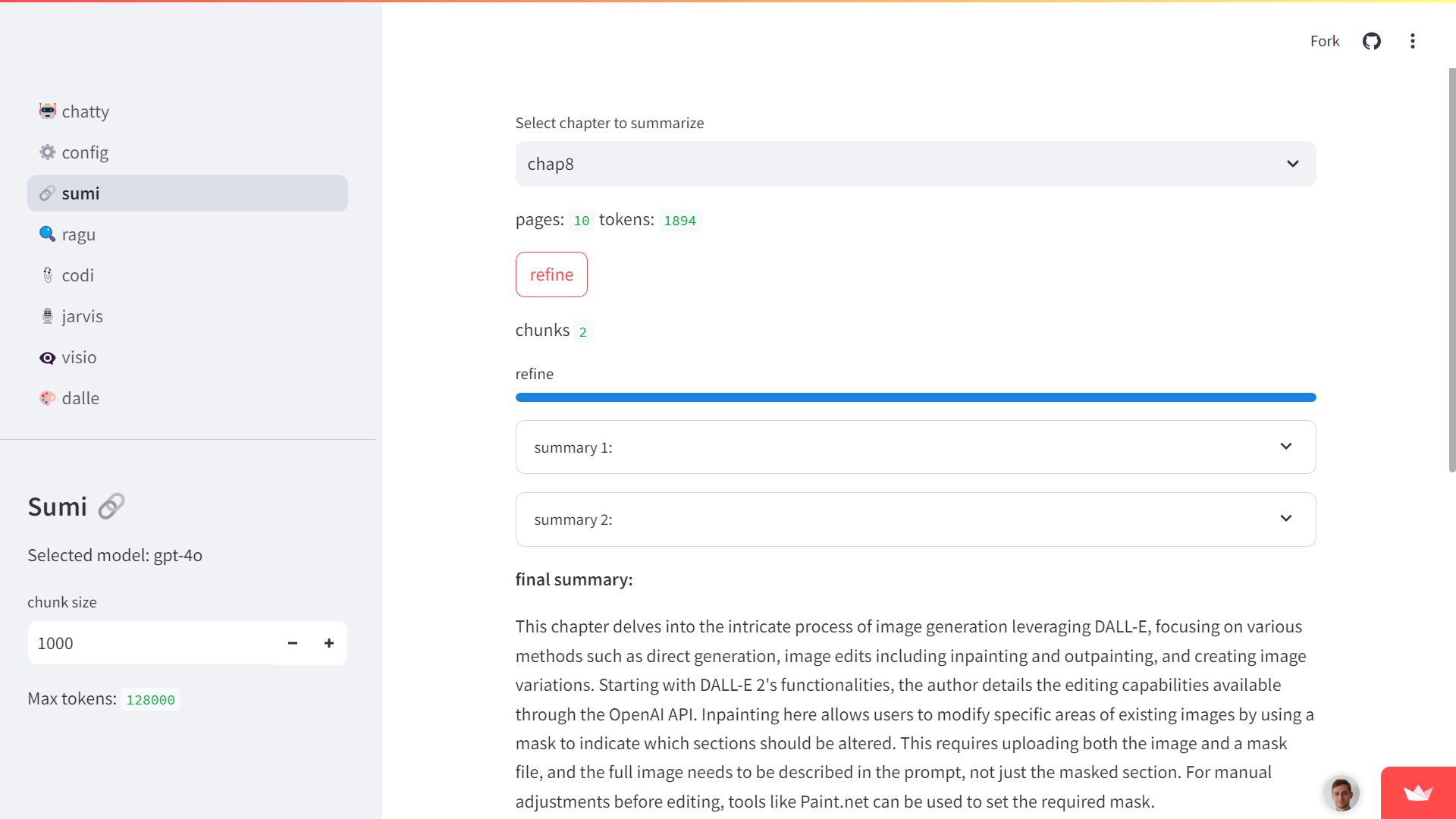Click the refine button

551,275
